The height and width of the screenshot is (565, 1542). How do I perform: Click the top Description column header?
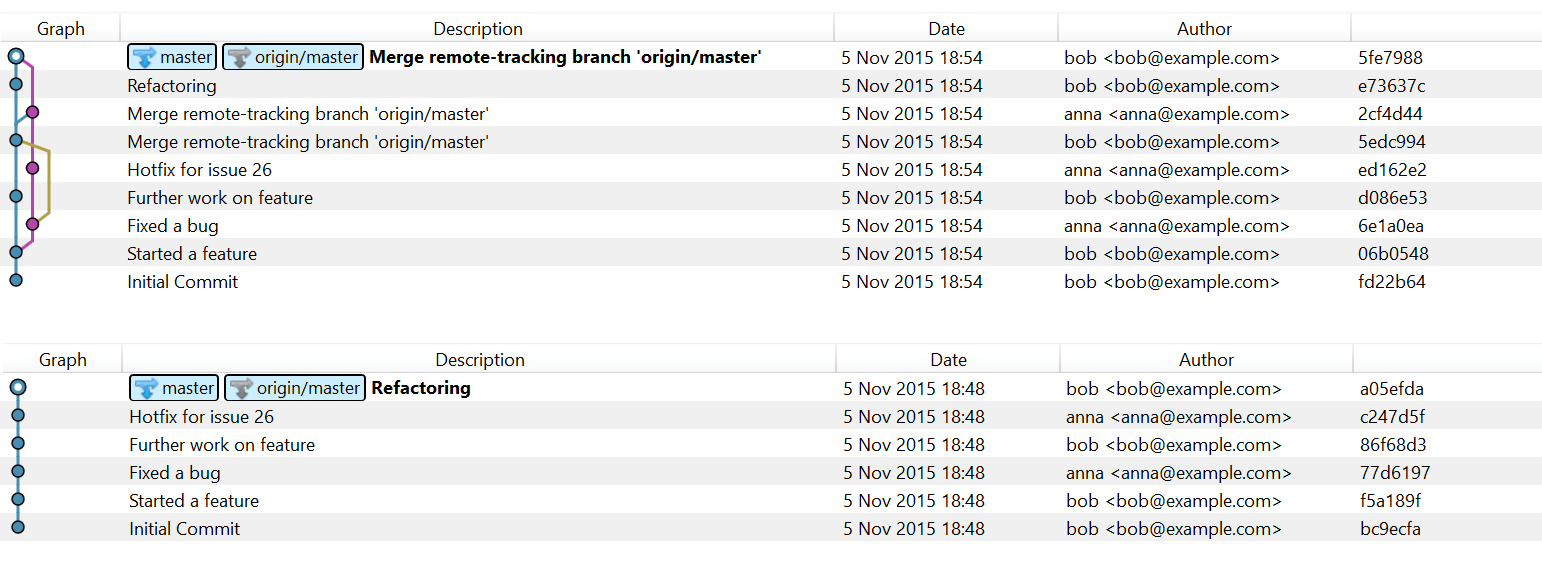click(478, 29)
